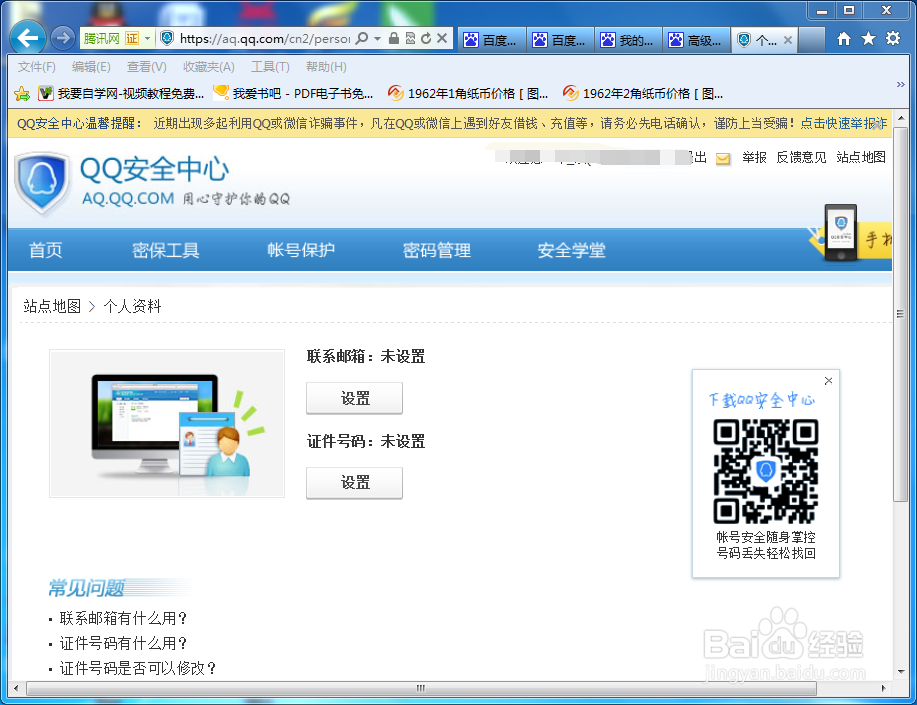Switch to the first 百度 tab

click(x=491, y=40)
